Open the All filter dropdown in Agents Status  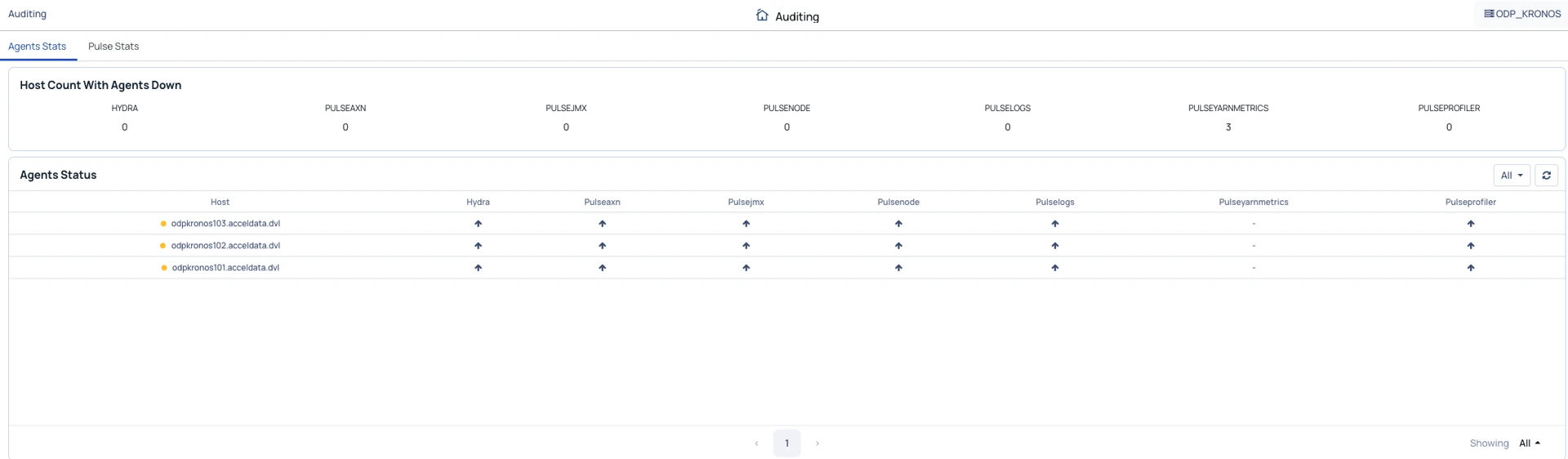coord(1511,176)
